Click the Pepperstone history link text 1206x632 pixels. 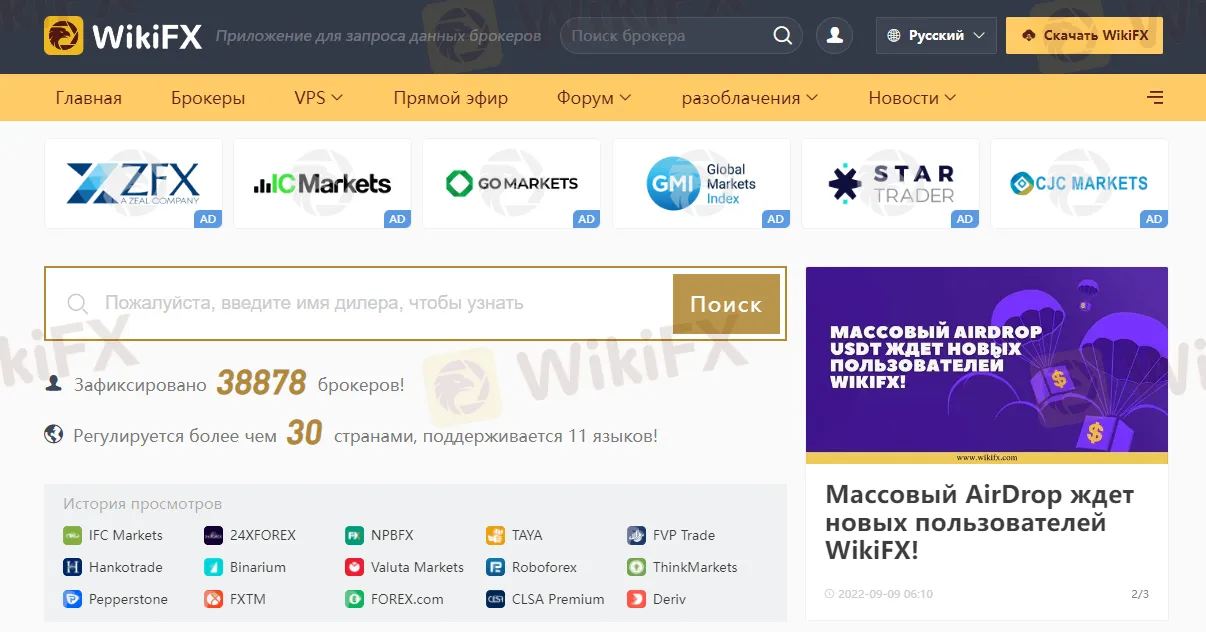(128, 599)
